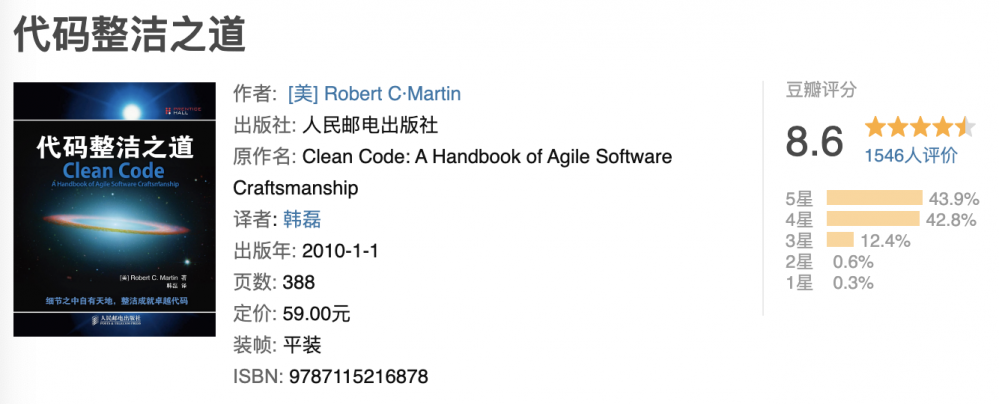The image size is (999, 404).
Task: Click the 1星 rating row label
Action: coord(799,283)
